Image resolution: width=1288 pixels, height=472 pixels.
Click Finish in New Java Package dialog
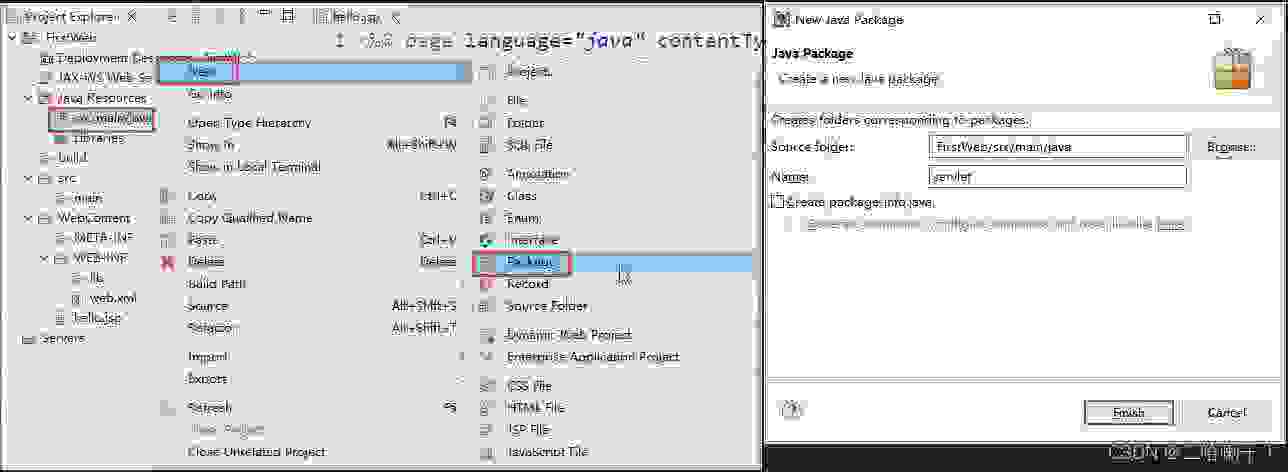[1129, 413]
